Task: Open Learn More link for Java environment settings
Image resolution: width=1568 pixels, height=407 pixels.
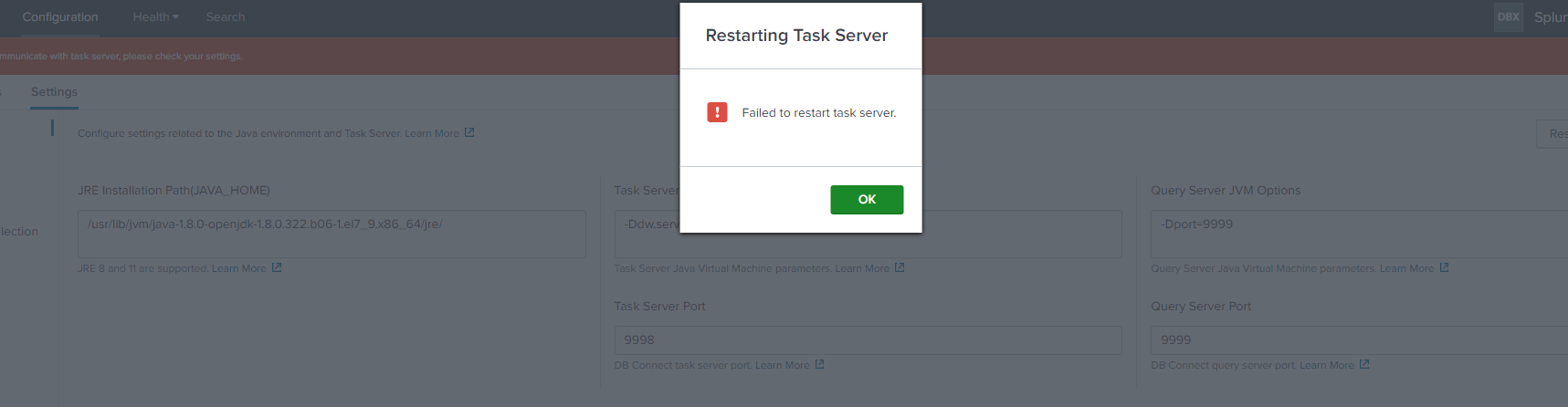Action: pyautogui.click(x=432, y=133)
